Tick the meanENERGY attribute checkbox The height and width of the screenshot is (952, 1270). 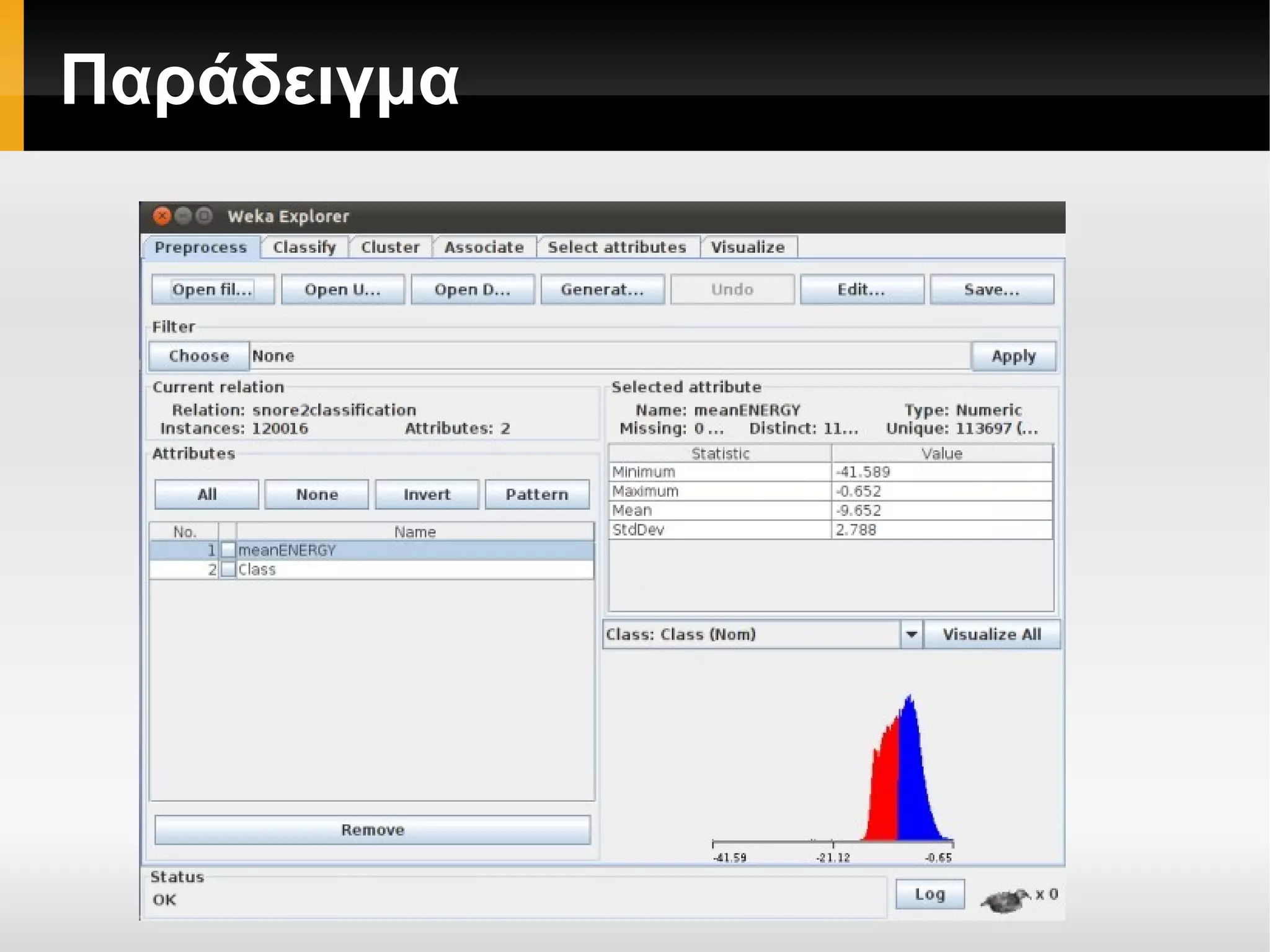(x=228, y=550)
